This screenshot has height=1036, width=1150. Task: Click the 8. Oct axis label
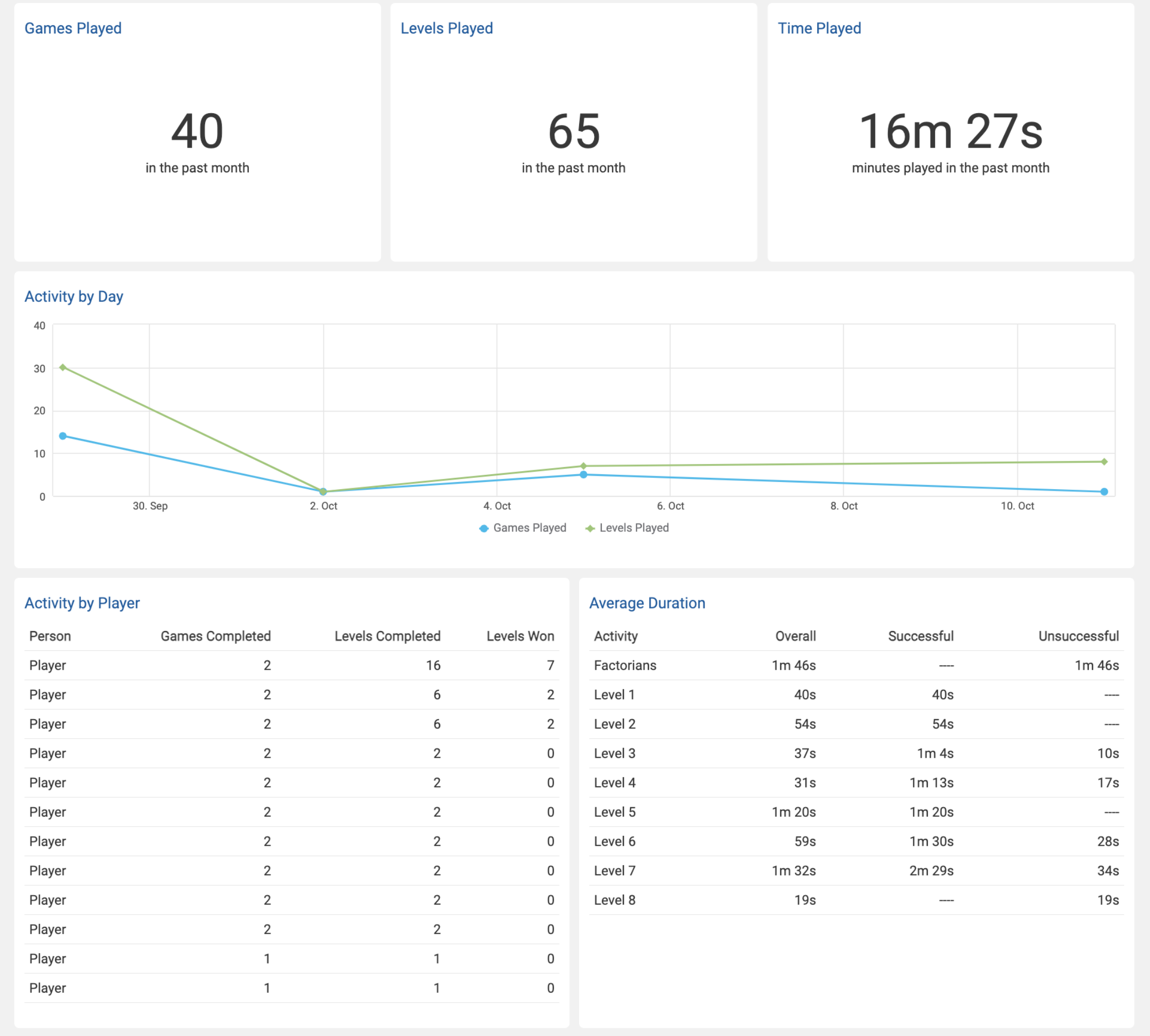click(x=844, y=506)
